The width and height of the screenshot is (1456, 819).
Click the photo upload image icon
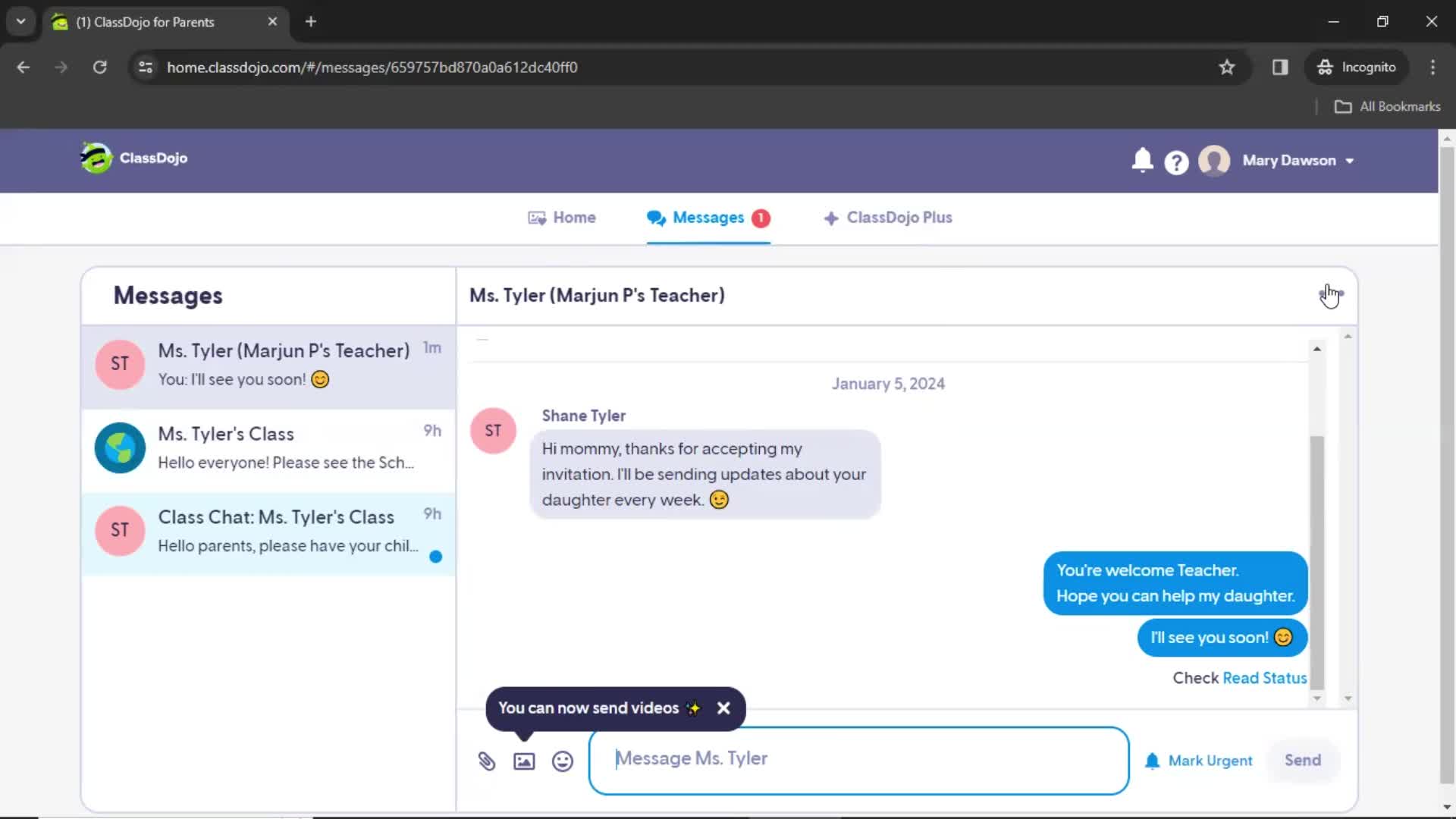click(524, 761)
